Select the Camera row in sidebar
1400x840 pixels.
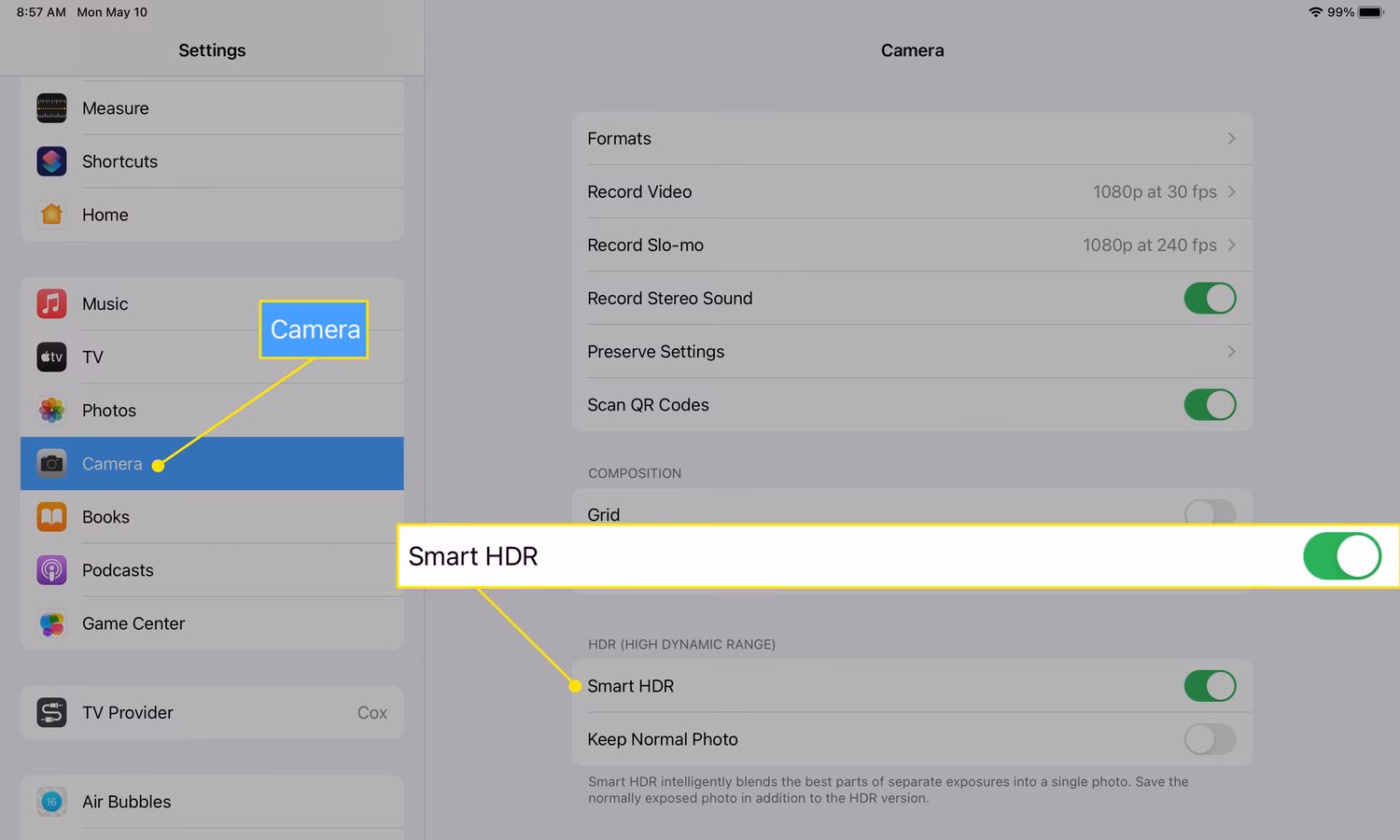click(212, 464)
